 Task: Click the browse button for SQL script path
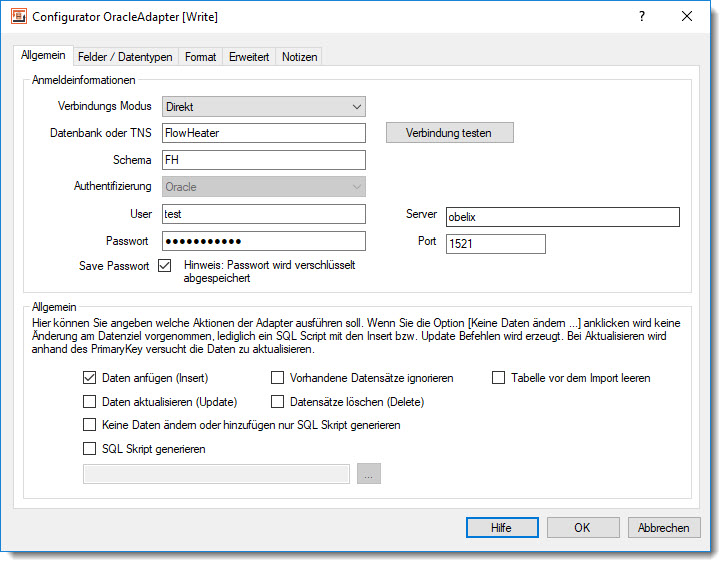369,474
